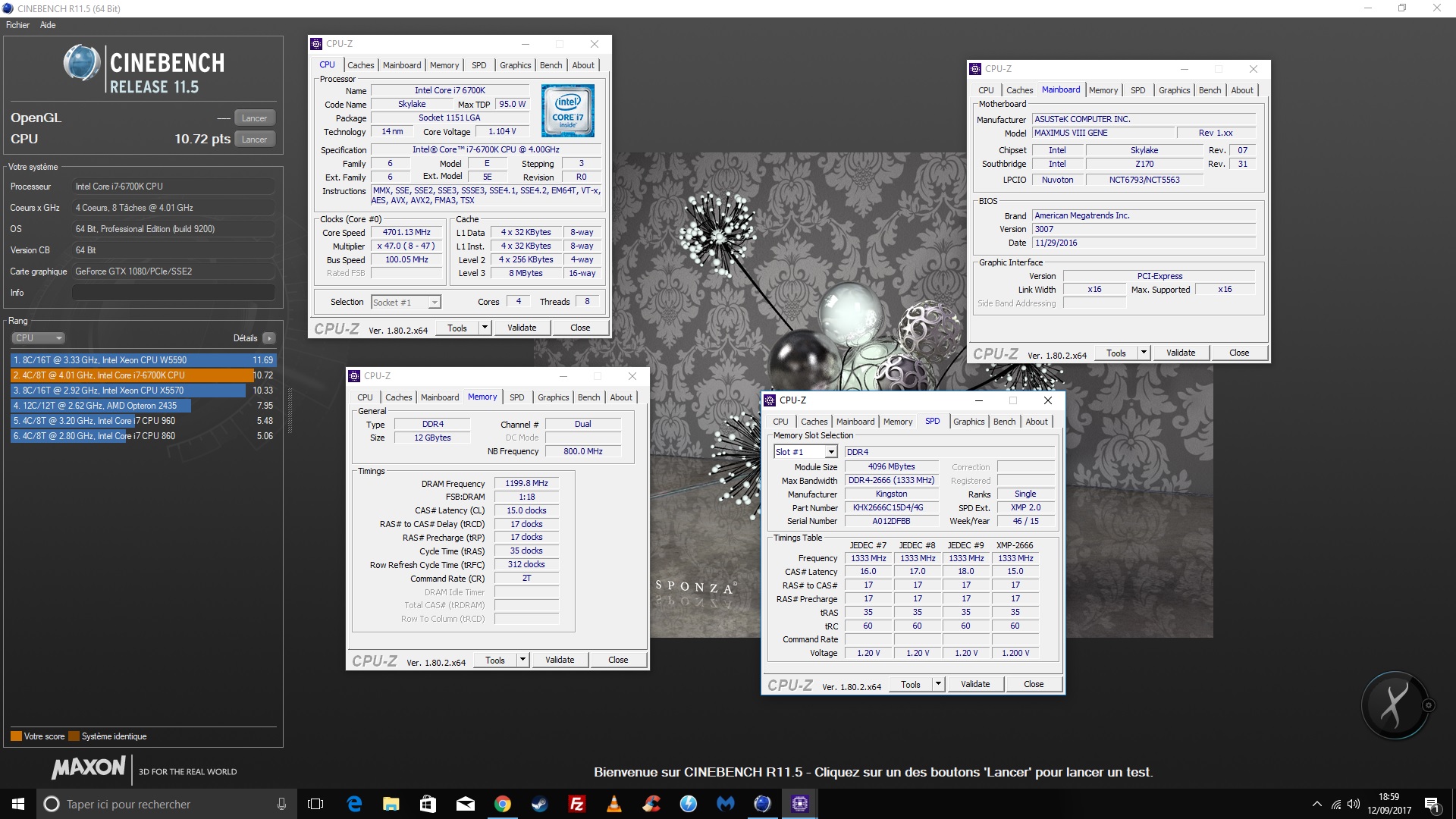Click the Cinebench logo sphere
The height and width of the screenshot is (819, 1456).
[x=81, y=63]
